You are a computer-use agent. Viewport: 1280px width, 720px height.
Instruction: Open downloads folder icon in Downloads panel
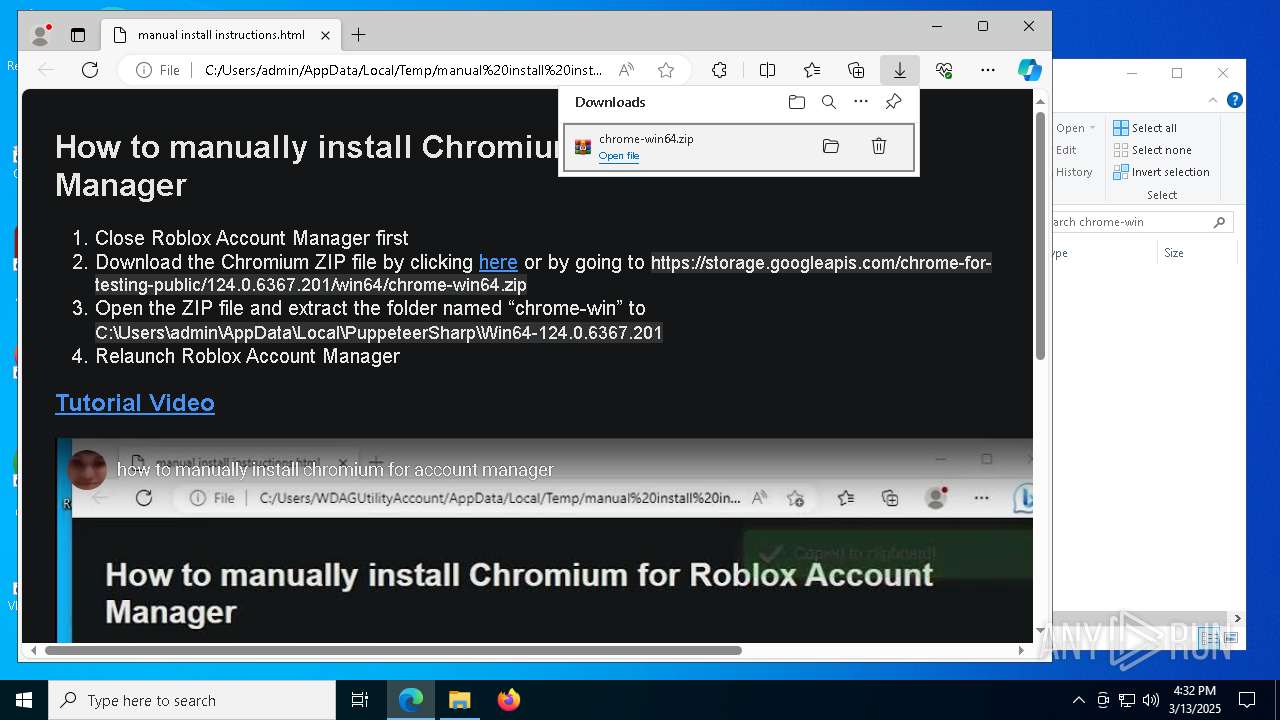797,102
